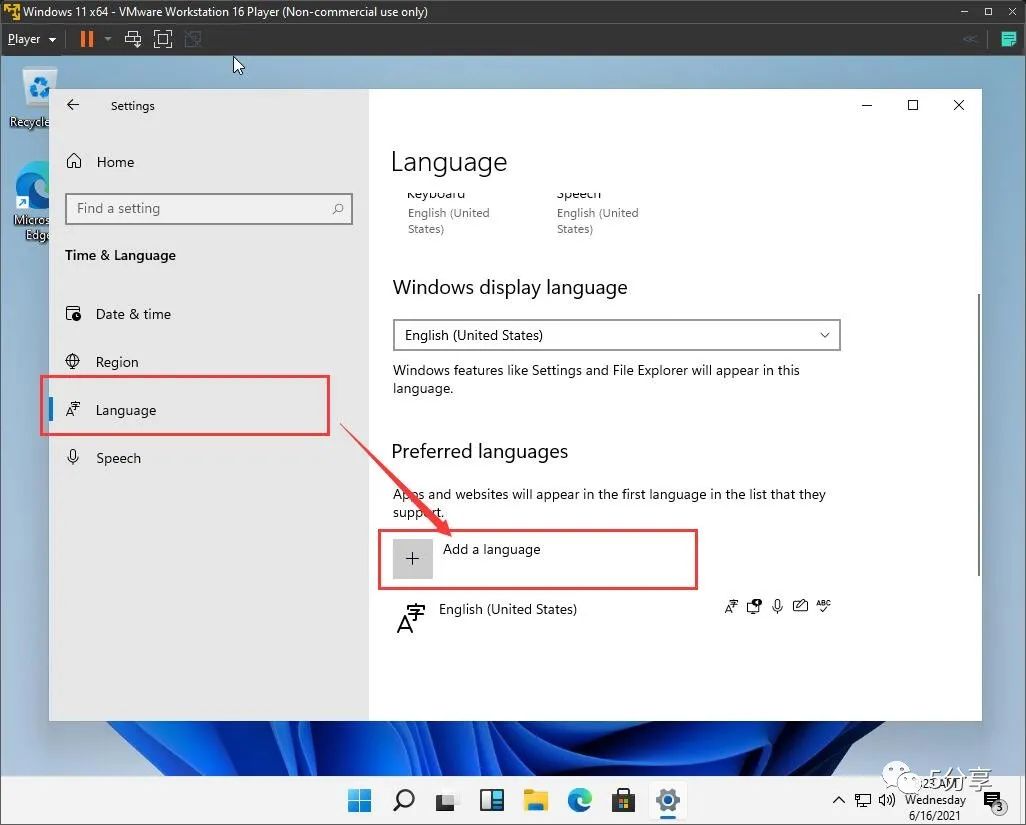Open the dropdown arrow beside the pause button
Viewport: 1026px width, 825px height.
coord(108,39)
